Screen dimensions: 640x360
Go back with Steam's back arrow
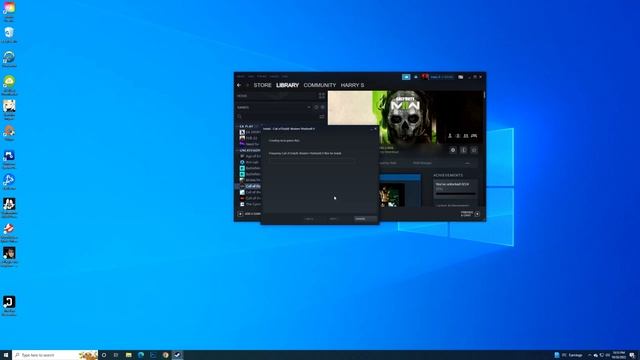point(239,85)
